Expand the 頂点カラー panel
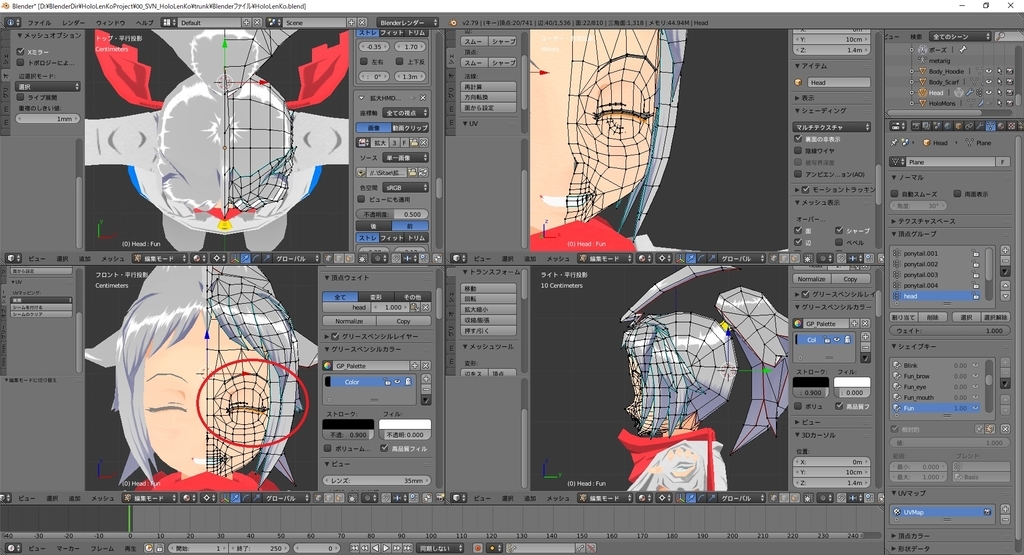This screenshot has height=555, width=1024. (x=894, y=536)
